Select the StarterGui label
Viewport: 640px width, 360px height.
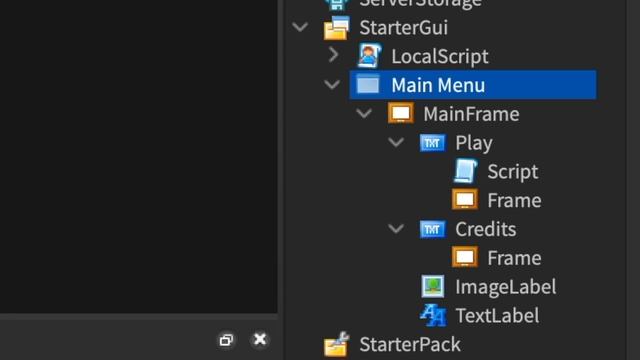pos(403,28)
